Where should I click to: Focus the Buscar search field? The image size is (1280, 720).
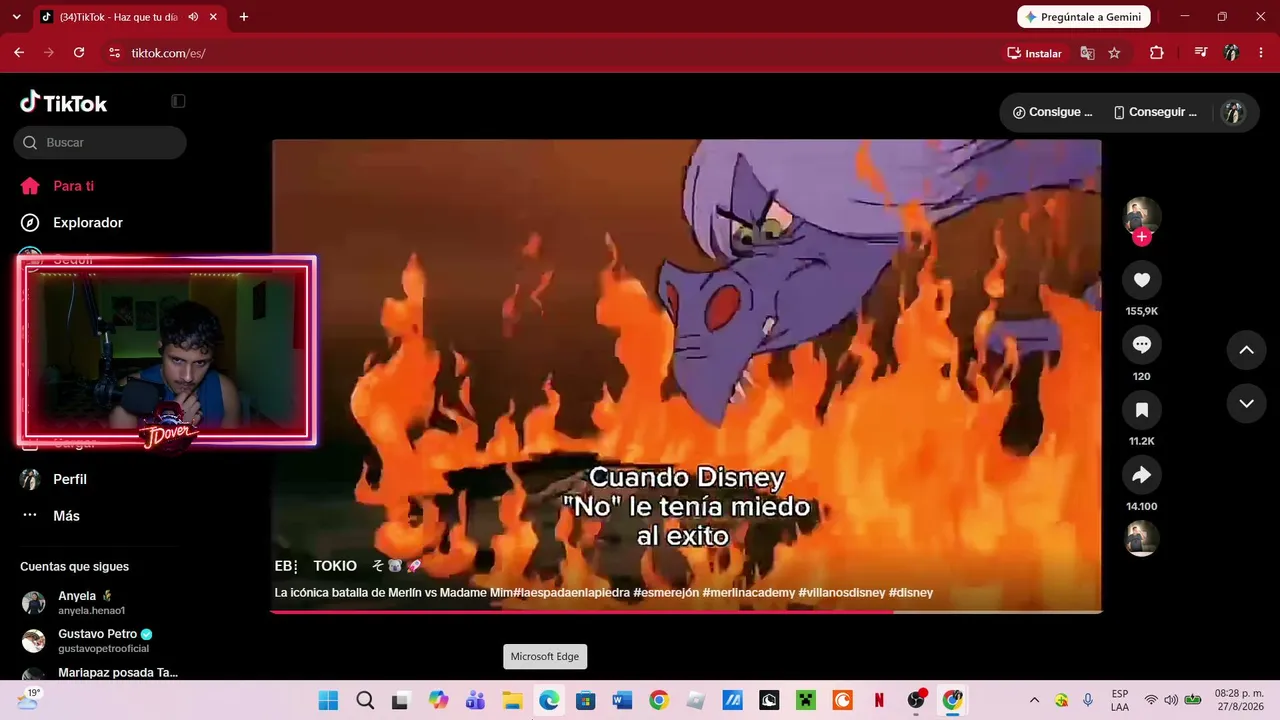(100, 142)
